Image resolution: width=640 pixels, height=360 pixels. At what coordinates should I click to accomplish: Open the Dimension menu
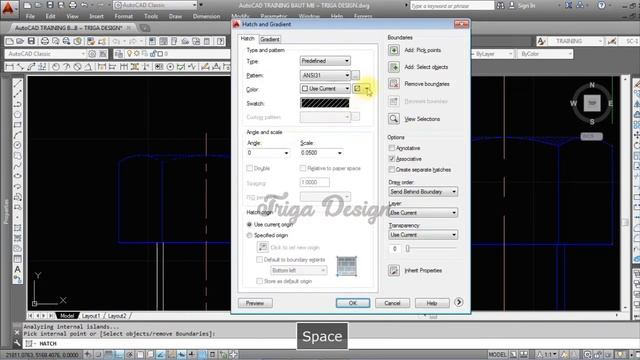(x=206, y=16)
